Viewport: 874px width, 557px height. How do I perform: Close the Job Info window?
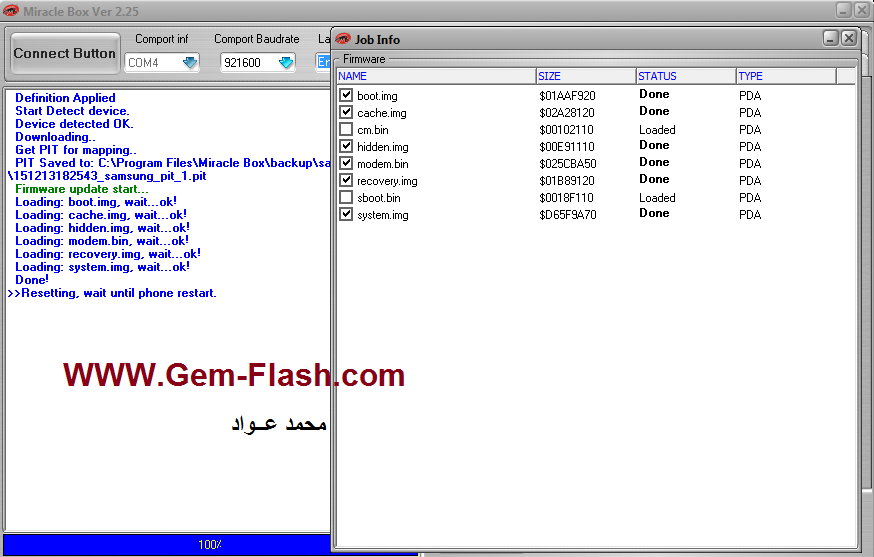tap(848, 38)
